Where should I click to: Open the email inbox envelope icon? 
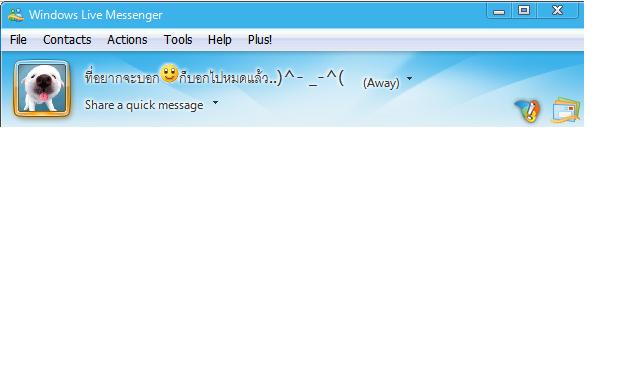point(566,110)
